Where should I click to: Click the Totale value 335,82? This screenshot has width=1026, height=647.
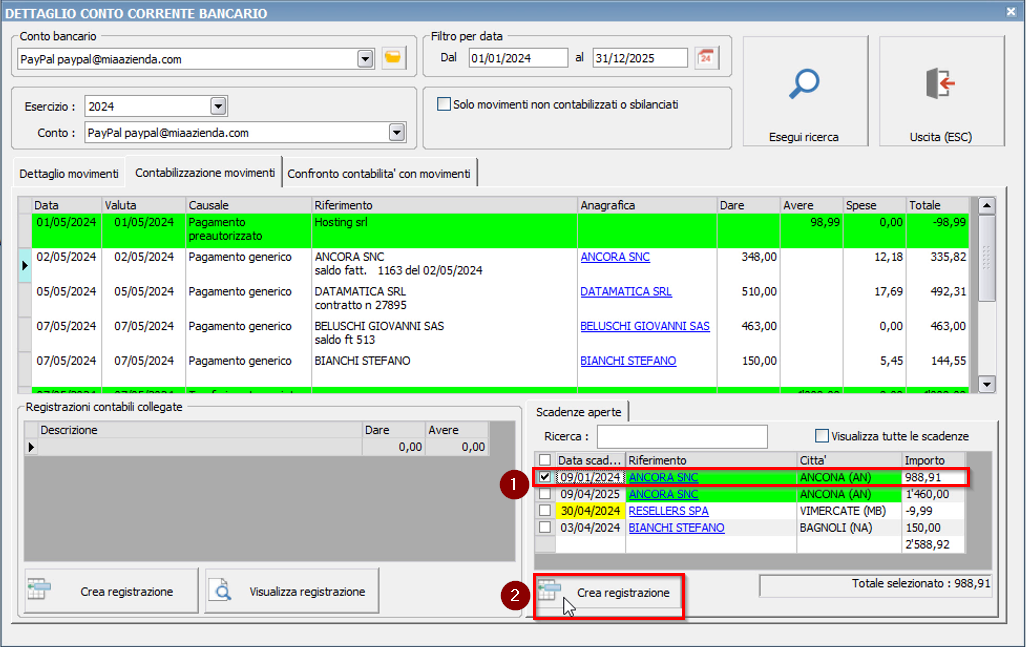pyautogui.click(x=948, y=257)
